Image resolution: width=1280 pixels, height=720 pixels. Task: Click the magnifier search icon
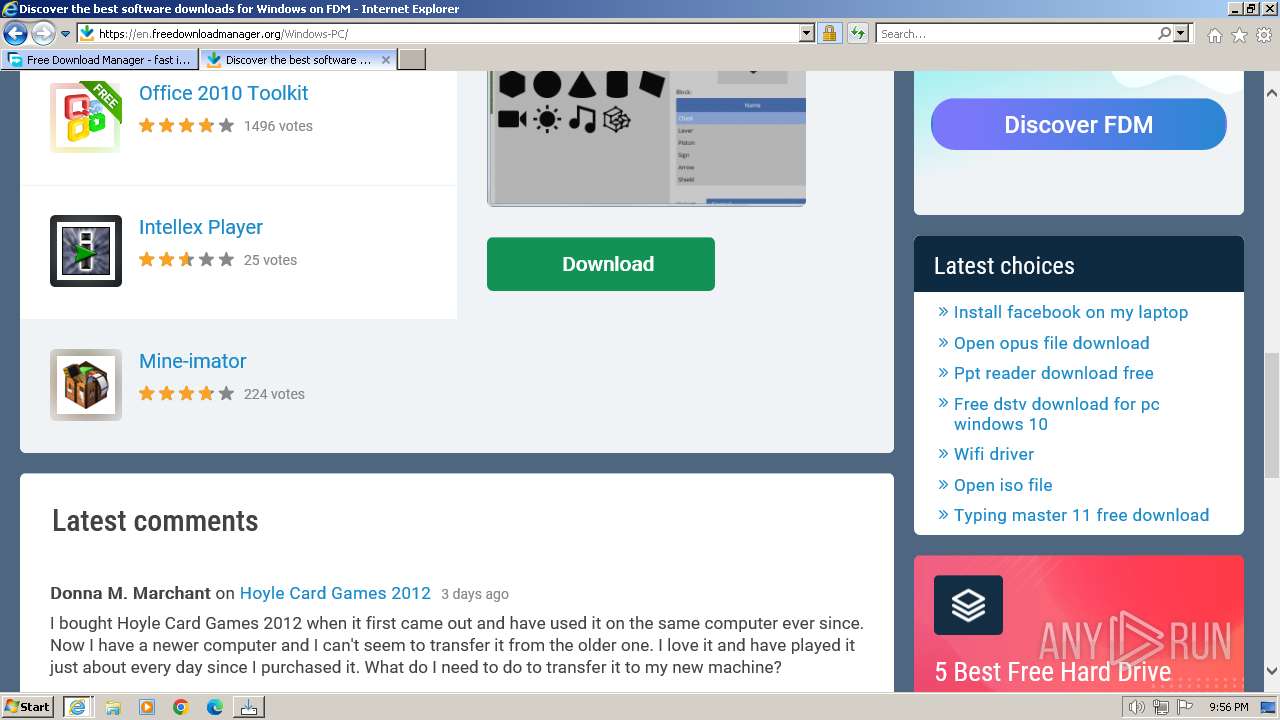coord(1164,33)
